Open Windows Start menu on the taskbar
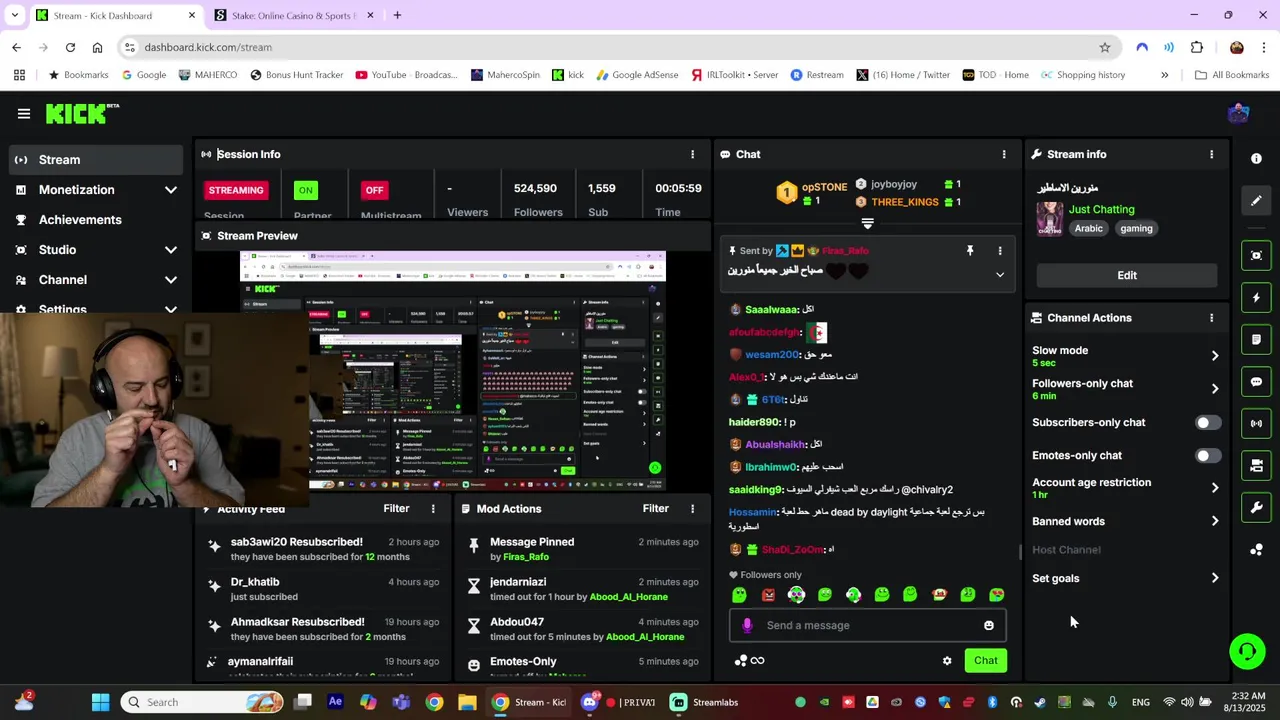The width and height of the screenshot is (1280, 720). (100, 703)
